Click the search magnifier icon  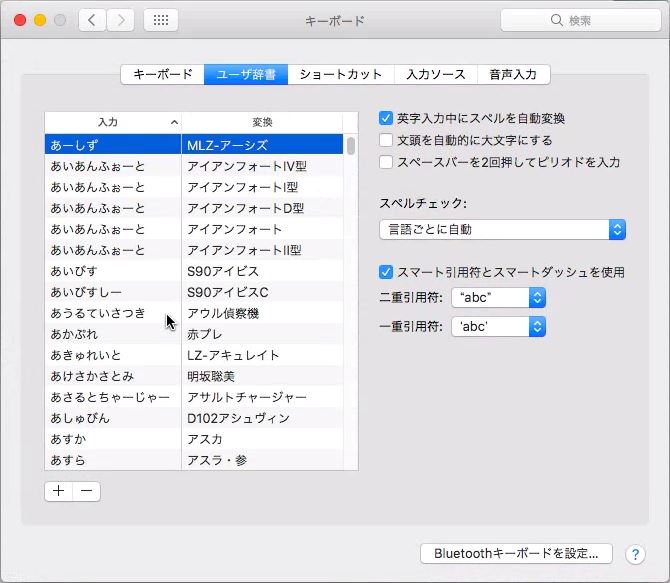pyautogui.click(x=556, y=20)
